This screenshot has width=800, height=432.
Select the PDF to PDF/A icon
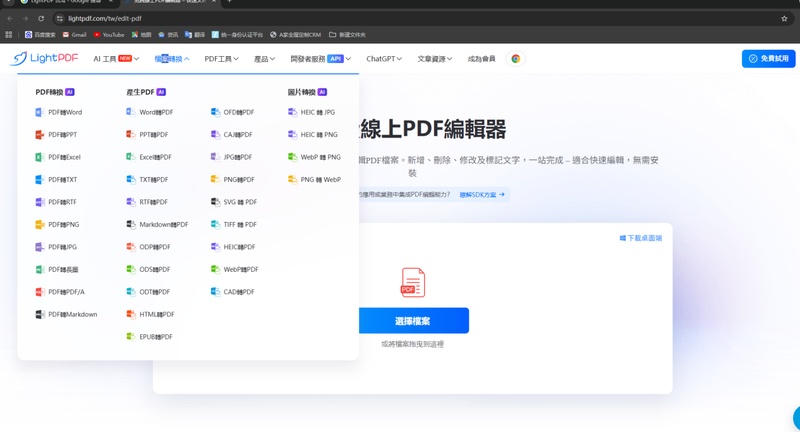pyautogui.click(x=39, y=292)
